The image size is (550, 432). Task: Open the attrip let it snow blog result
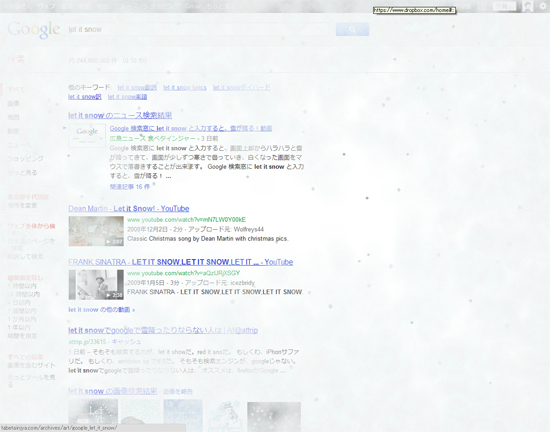pos(163,330)
